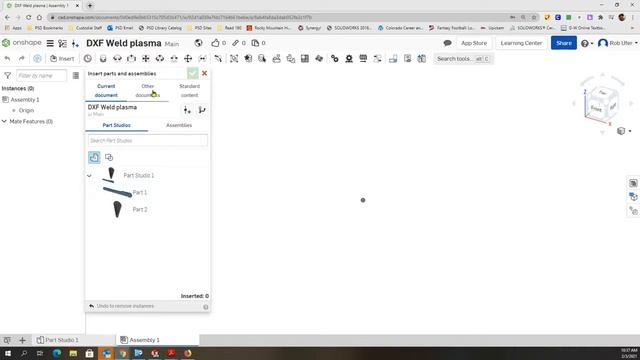Screen dimensions: 640x360
Task: Open the Learning Center
Action: (x=521, y=43)
